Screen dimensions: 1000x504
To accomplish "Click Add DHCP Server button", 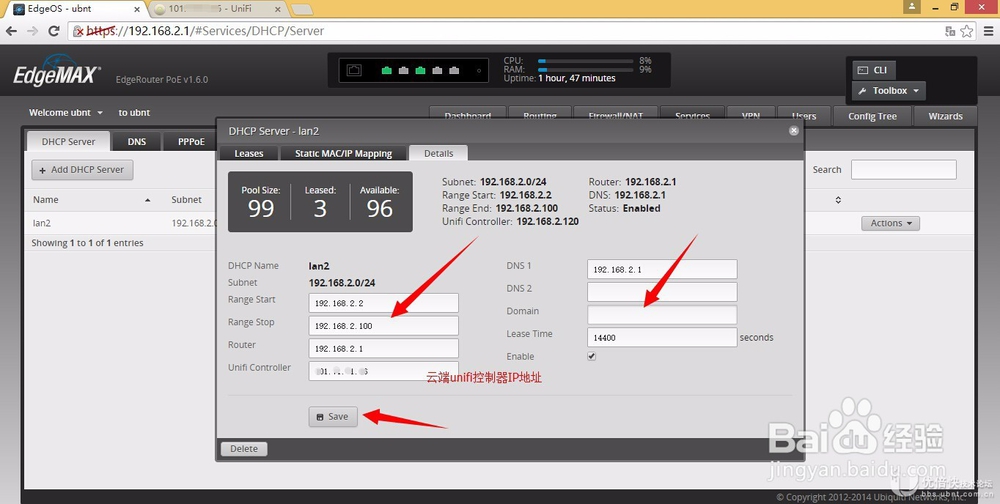I will point(82,170).
